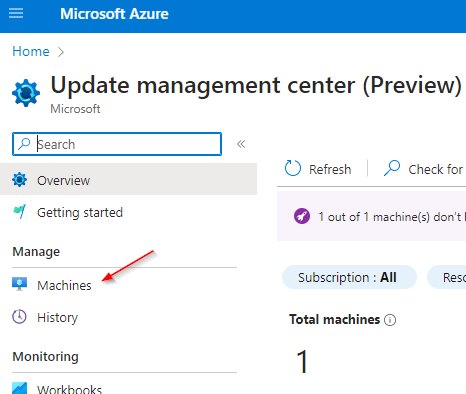The width and height of the screenshot is (466, 394).
Task: Open Workbooks under Monitoring
Action: point(69,389)
